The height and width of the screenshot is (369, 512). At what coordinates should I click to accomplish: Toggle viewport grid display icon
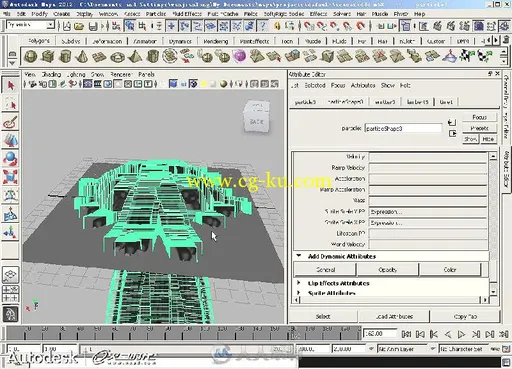[88, 84]
